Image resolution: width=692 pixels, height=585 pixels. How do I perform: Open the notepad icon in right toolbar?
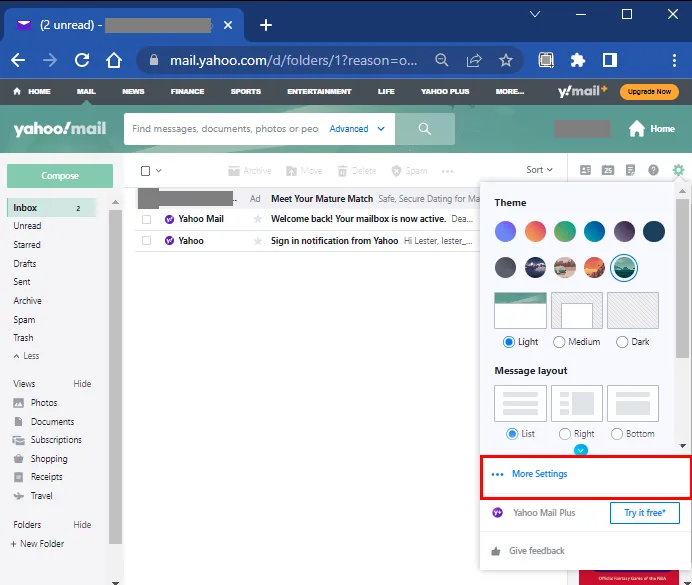tap(630, 170)
